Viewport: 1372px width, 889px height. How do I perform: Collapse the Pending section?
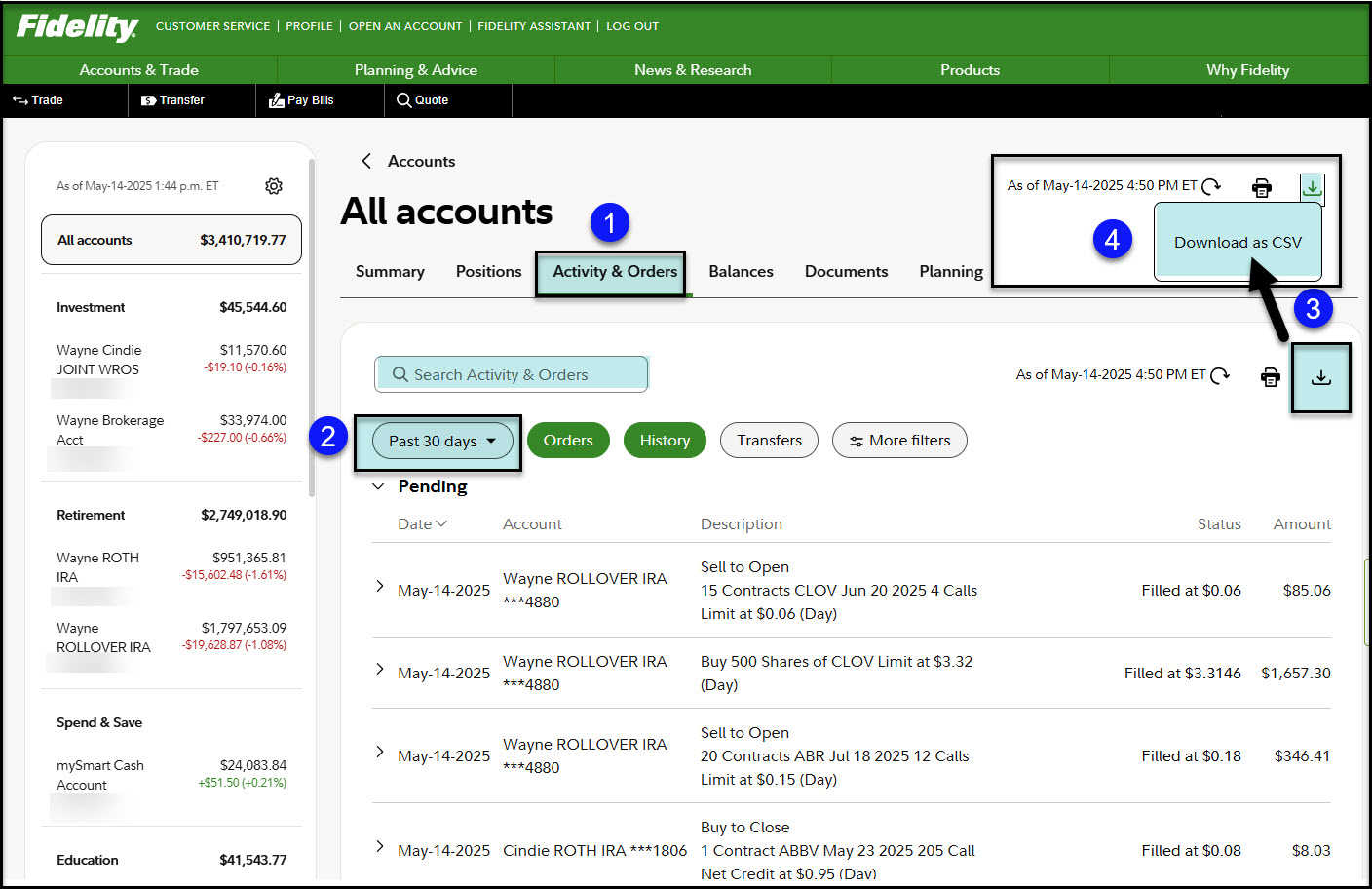coord(378,485)
